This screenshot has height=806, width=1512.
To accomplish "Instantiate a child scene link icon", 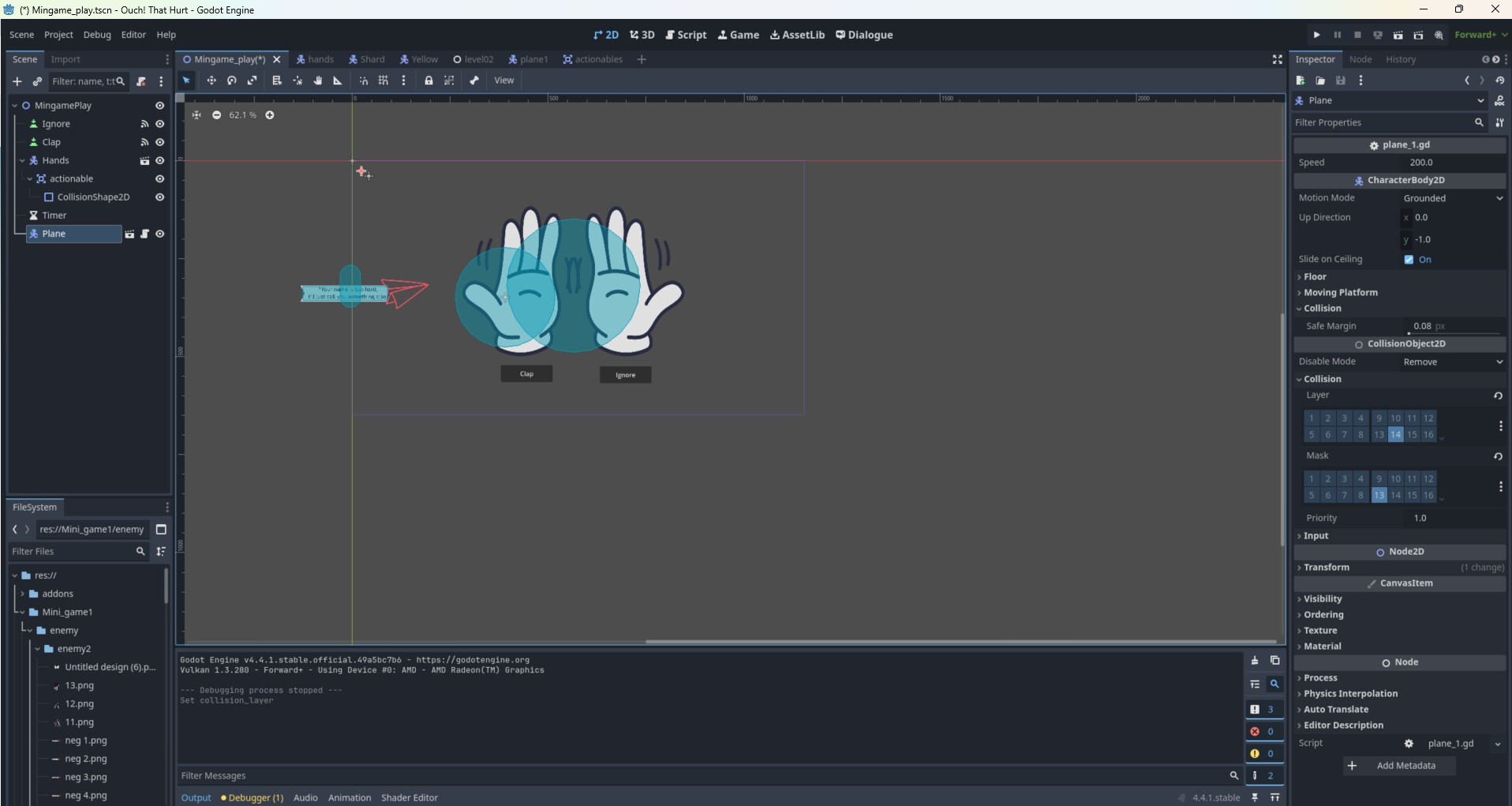I will (37, 81).
